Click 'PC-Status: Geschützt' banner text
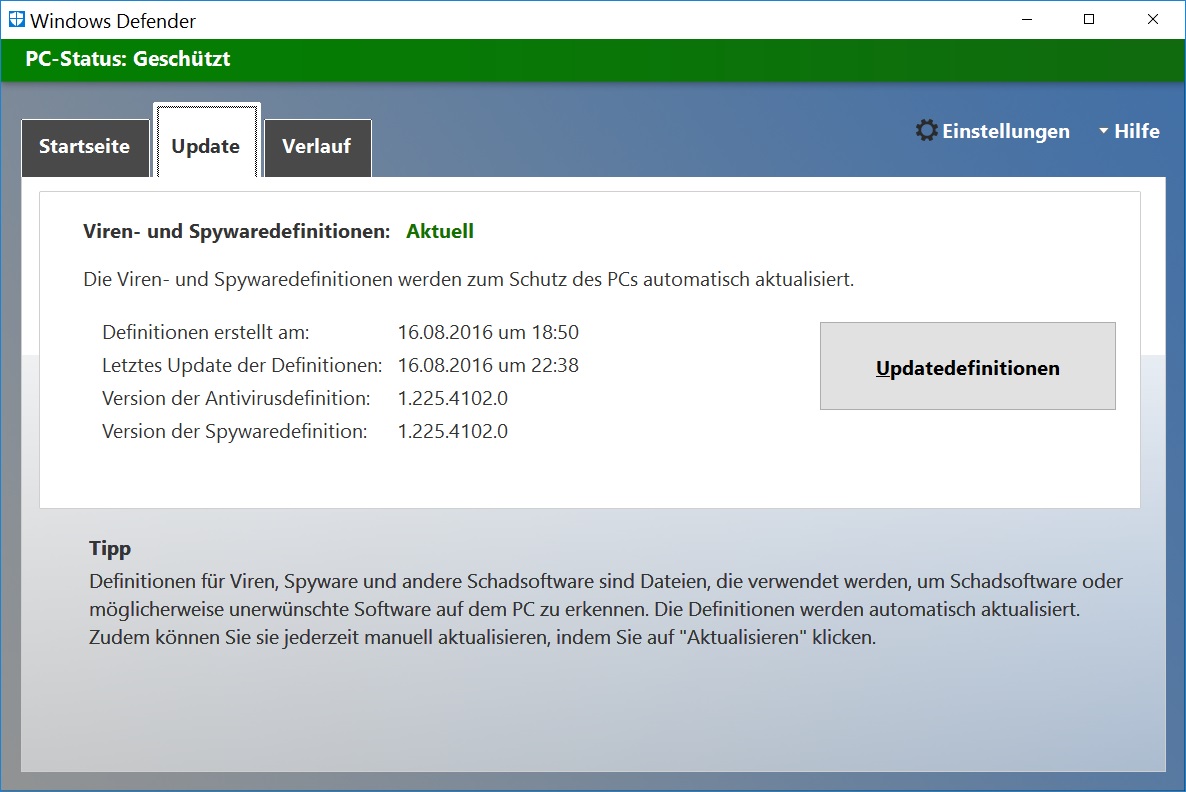The width and height of the screenshot is (1186, 792). [x=128, y=59]
